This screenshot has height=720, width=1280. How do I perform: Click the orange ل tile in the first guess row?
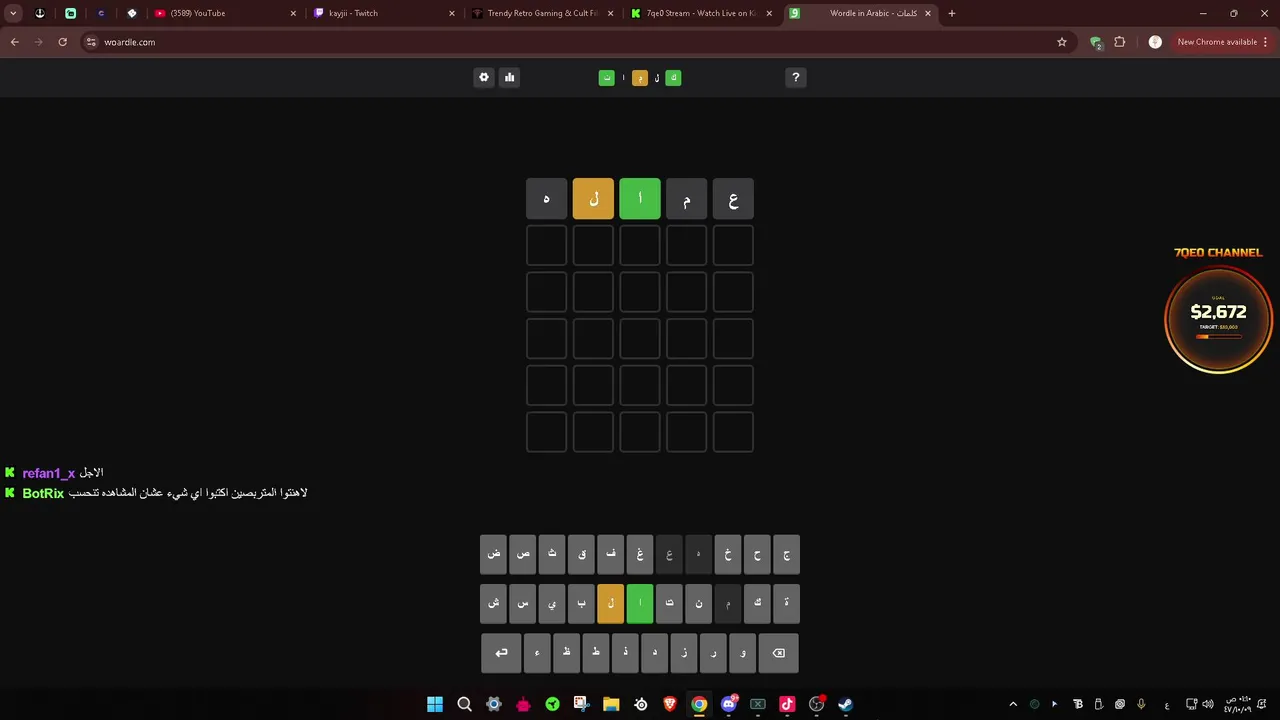[593, 199]
